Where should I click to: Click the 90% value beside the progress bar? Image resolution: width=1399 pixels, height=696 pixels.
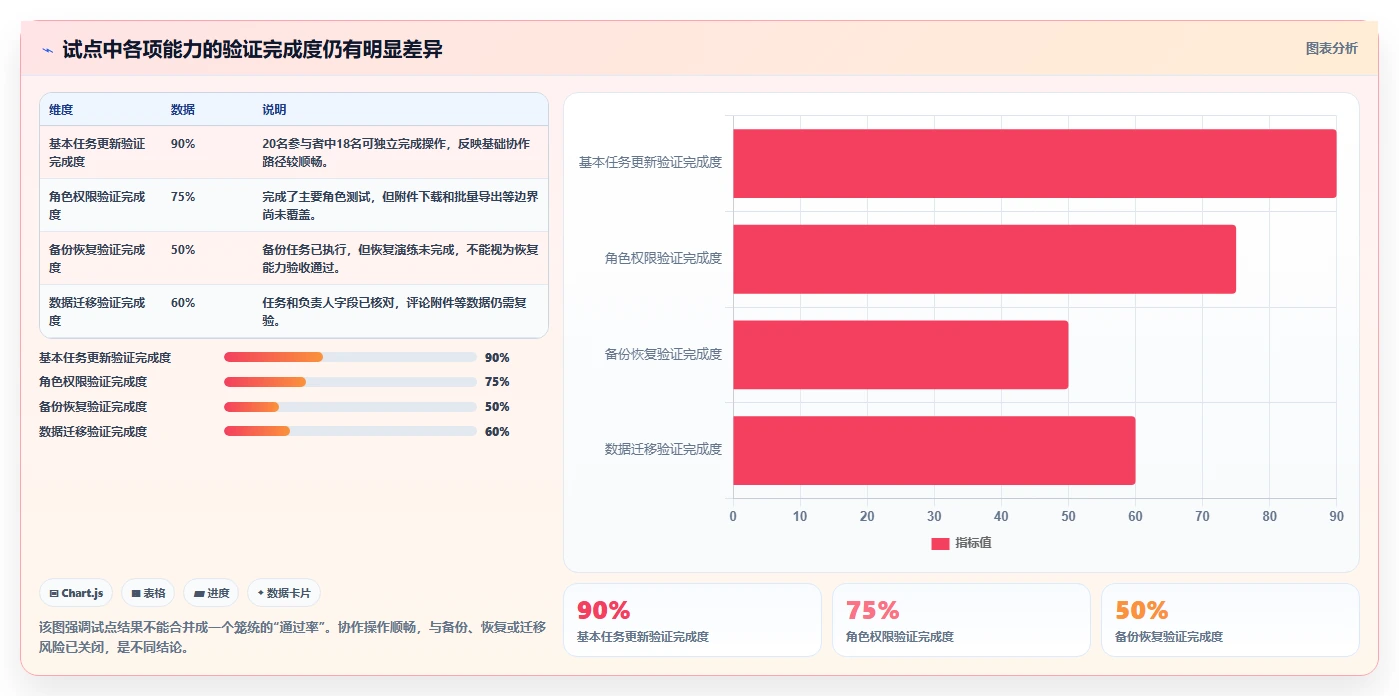(x=497, y=358)
